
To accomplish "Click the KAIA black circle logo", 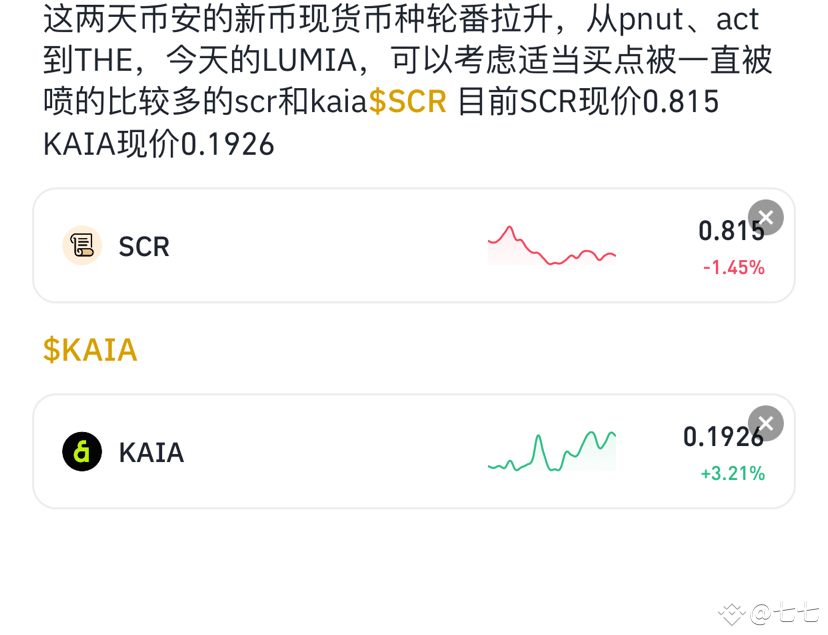I will (x=82, y=451).
